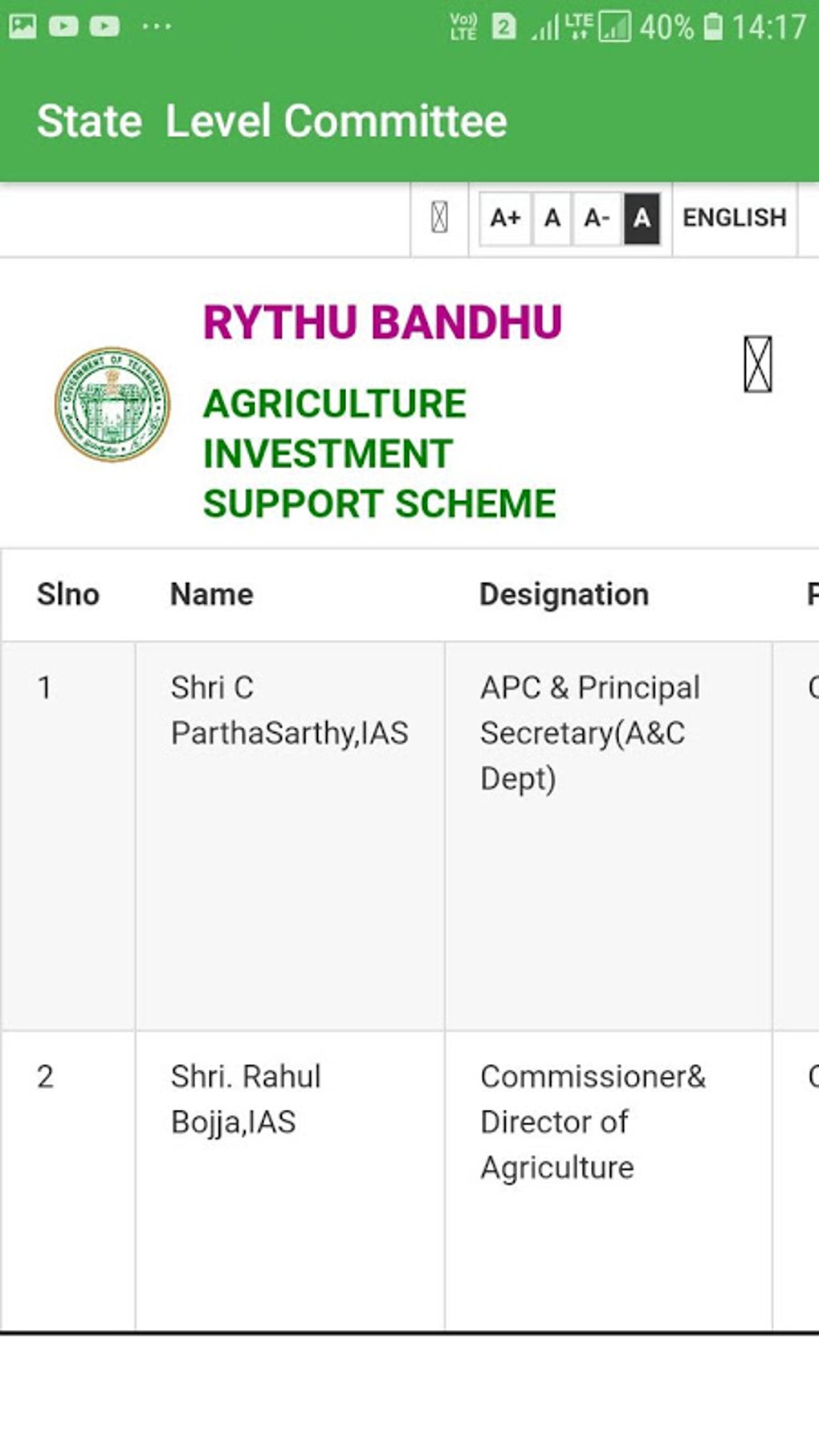Select row for Shri C ParthaSarthy,IAS

289,710
